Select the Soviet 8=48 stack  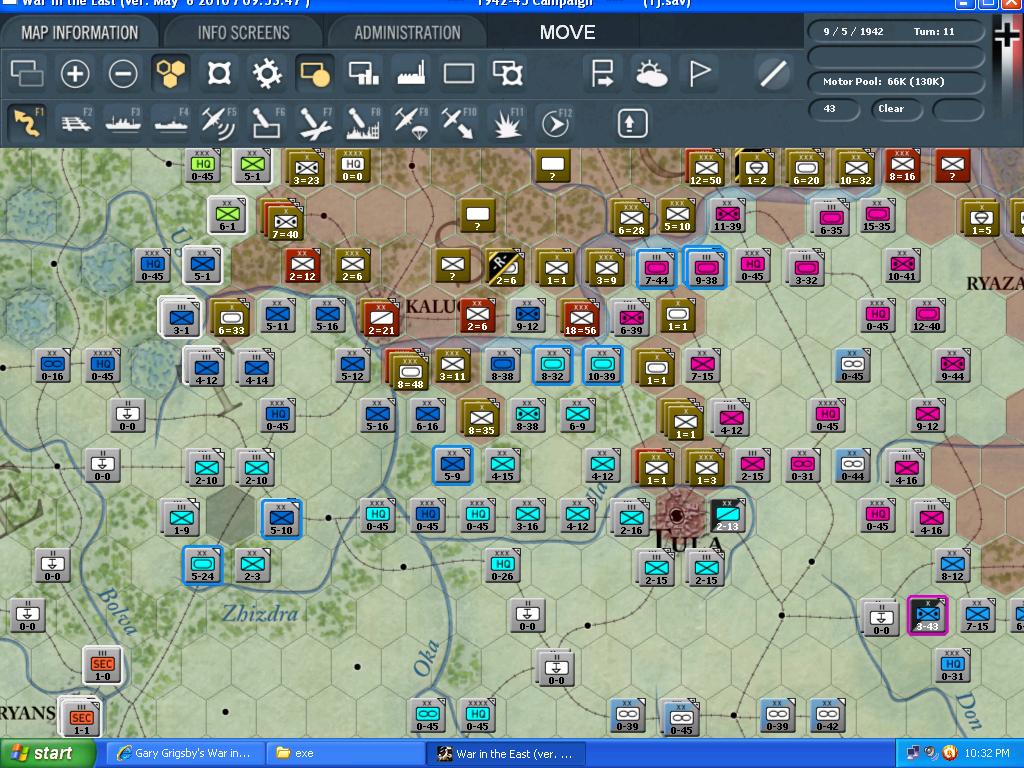tap(408, 370)
